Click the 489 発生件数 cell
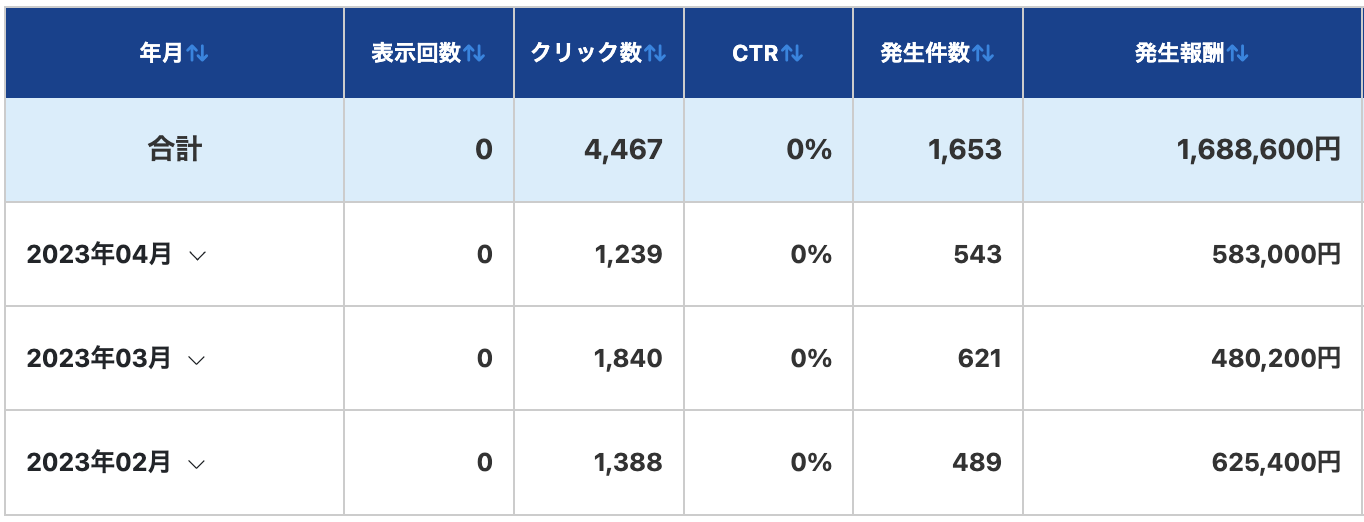The image size is (1364, 522). (x=938, y=462)
